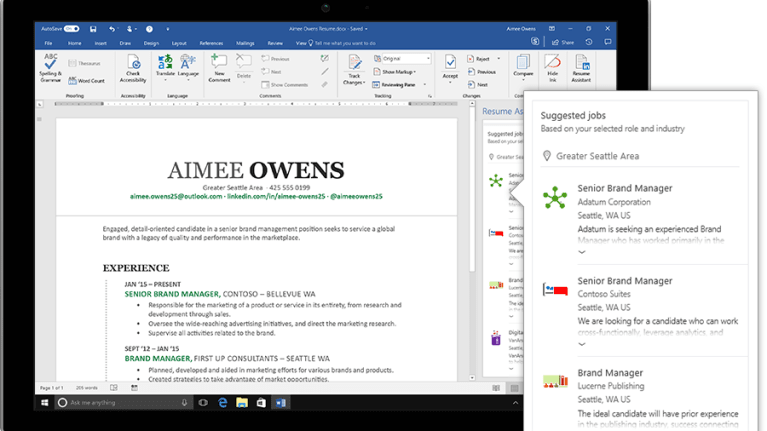Click Hide Ink

pyautogui.click(x=552, y=68)
